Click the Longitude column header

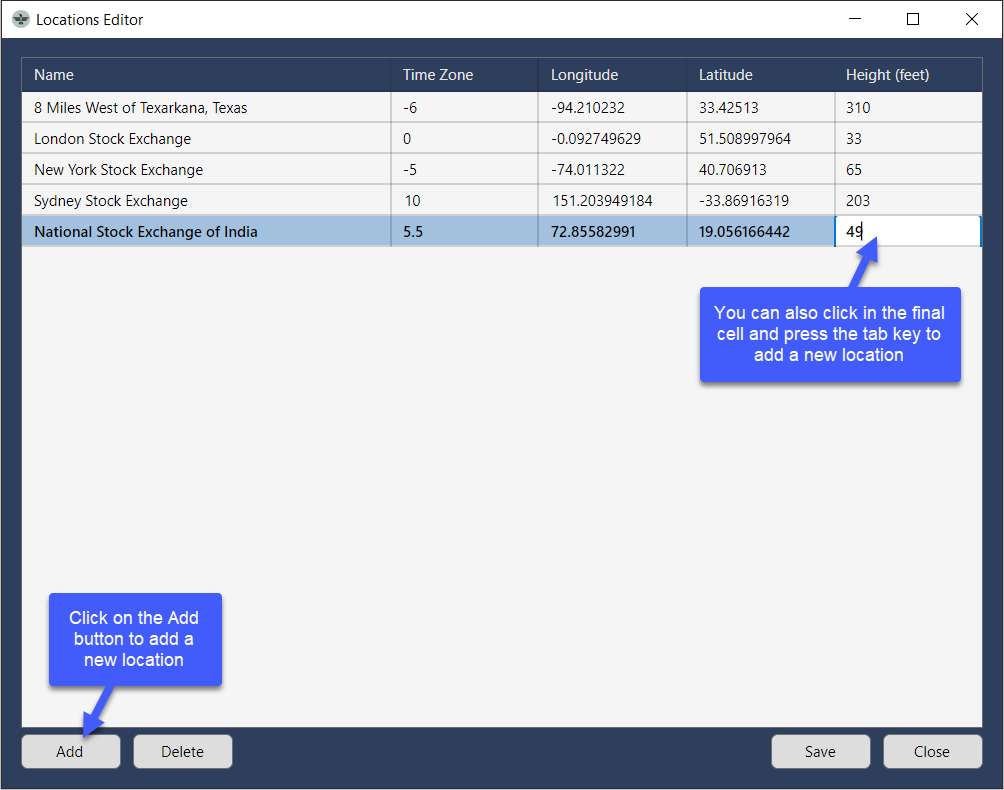(x=612, y=75)
